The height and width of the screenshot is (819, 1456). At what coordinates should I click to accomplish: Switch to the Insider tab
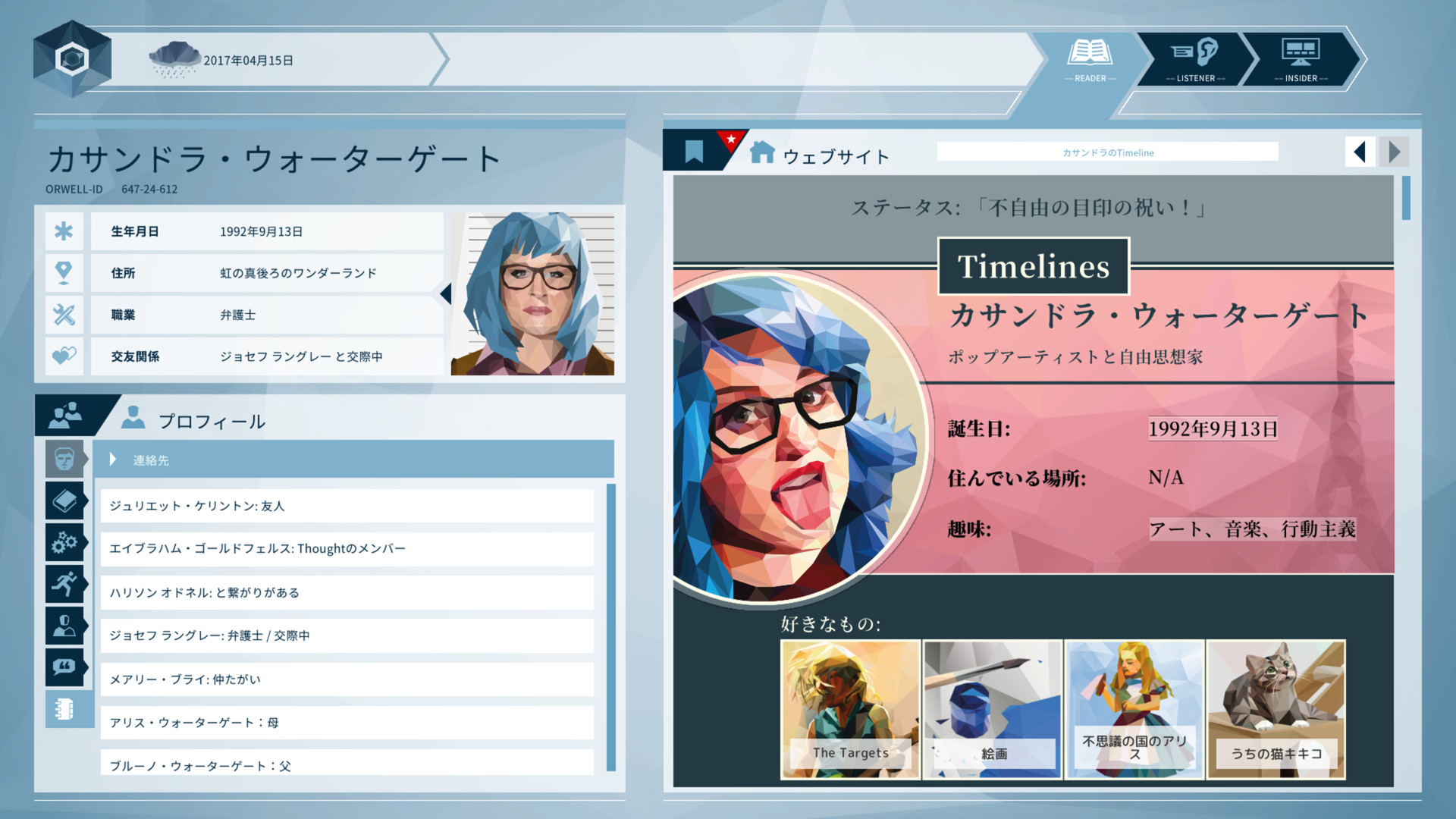[x=1301, y=59]
